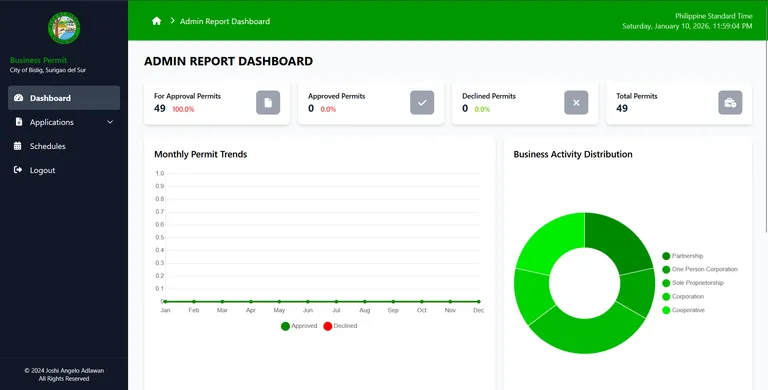Toggle the Declined series in chart legend

340,326
